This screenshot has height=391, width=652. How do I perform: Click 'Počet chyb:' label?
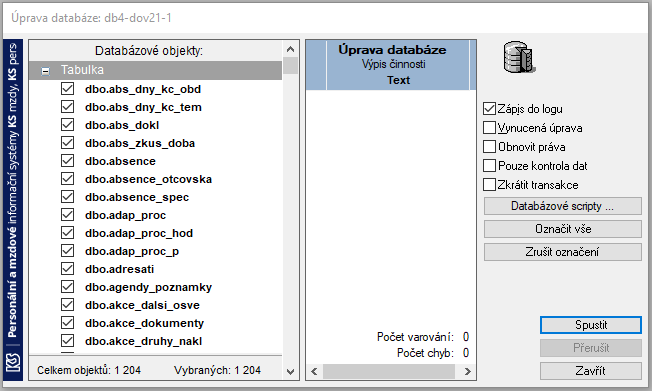425,353
